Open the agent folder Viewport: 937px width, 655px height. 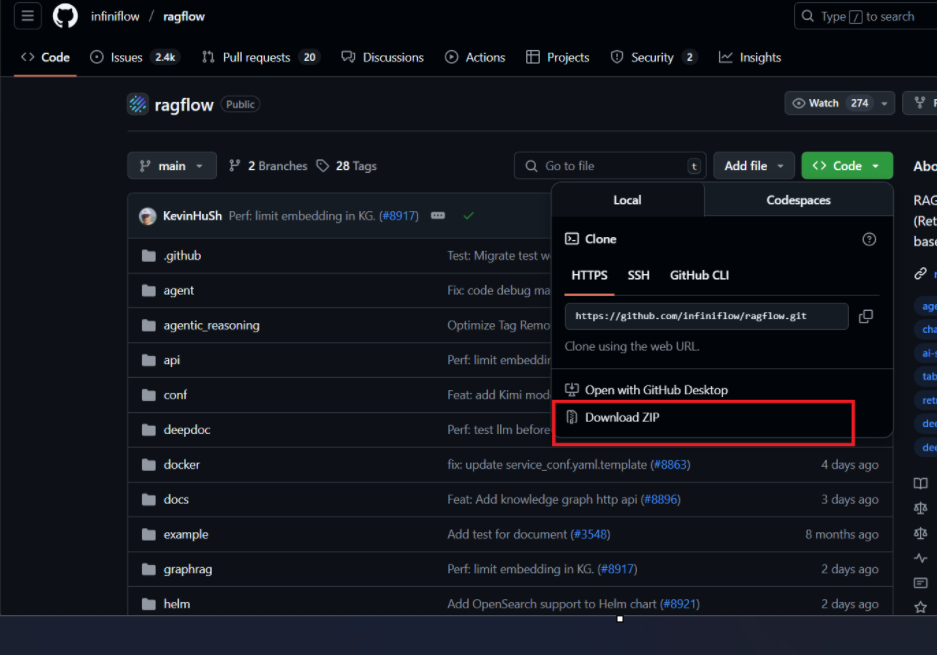(179, 290)
